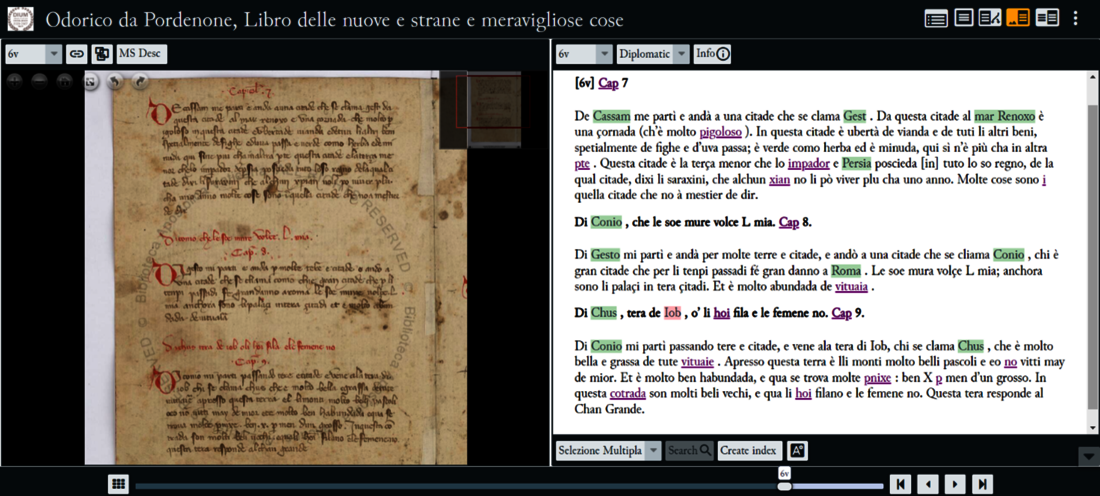
Task: Switch to text-text comparison view
Action: 1046,18
